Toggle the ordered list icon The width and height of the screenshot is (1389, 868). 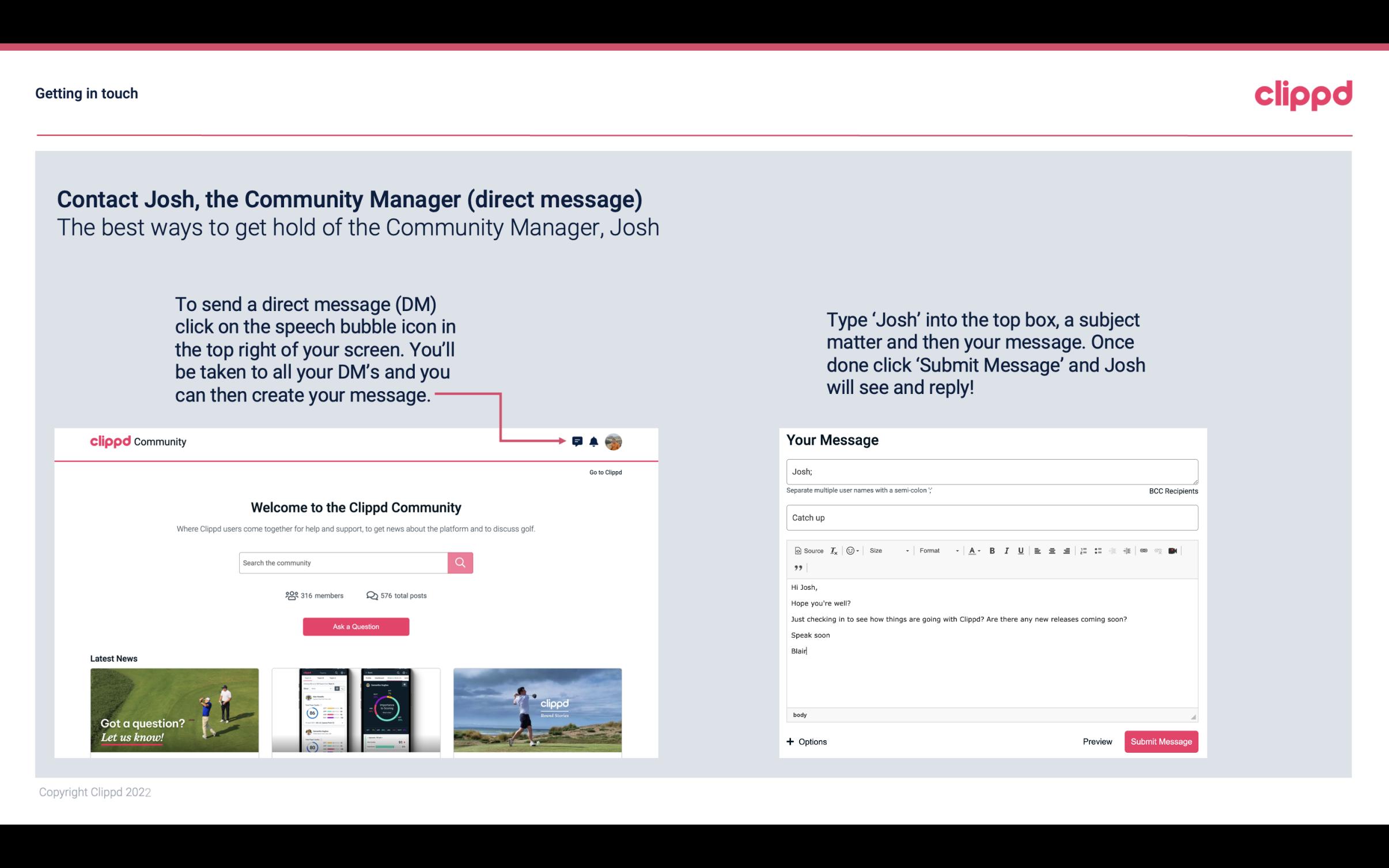[1086, 550]
